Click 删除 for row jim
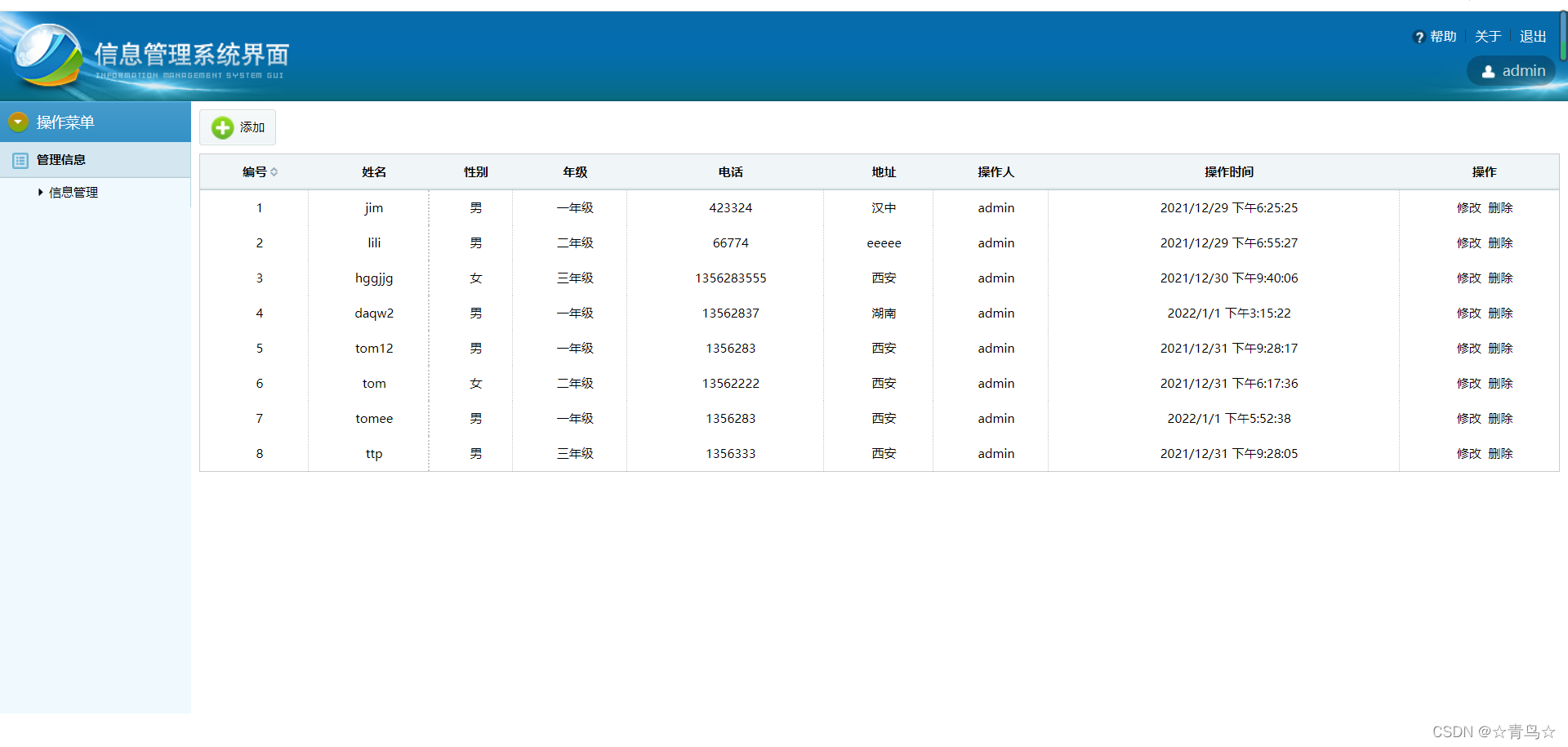Image resolution: width=1568 pixels, height=747 pixels. pos(1500,208)
